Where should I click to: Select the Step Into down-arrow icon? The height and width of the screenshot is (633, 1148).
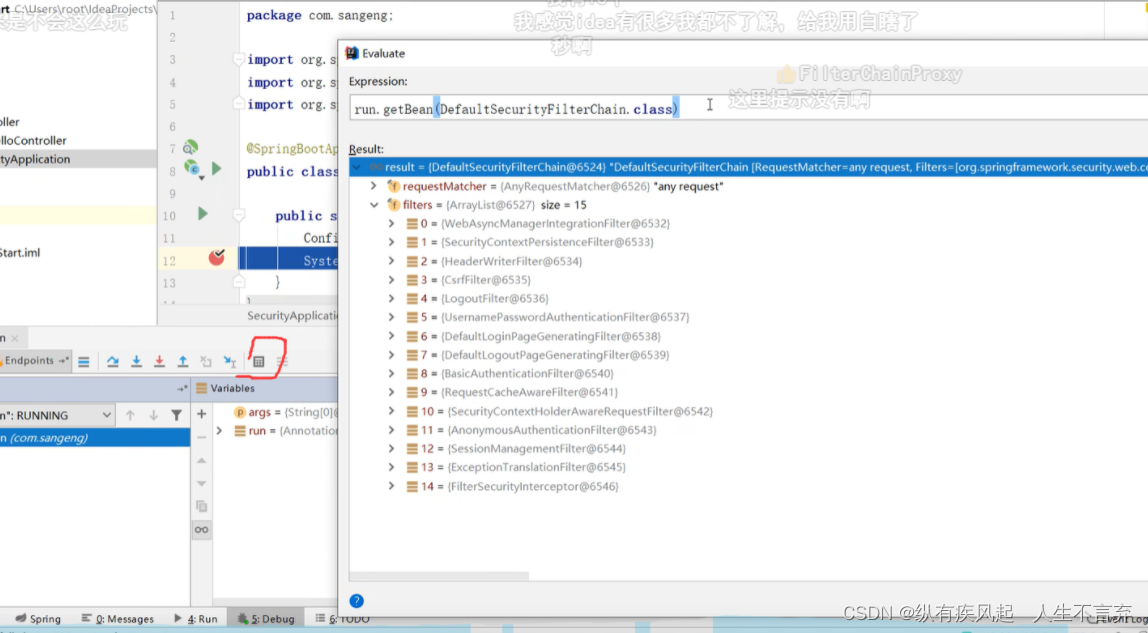point(135,361)
